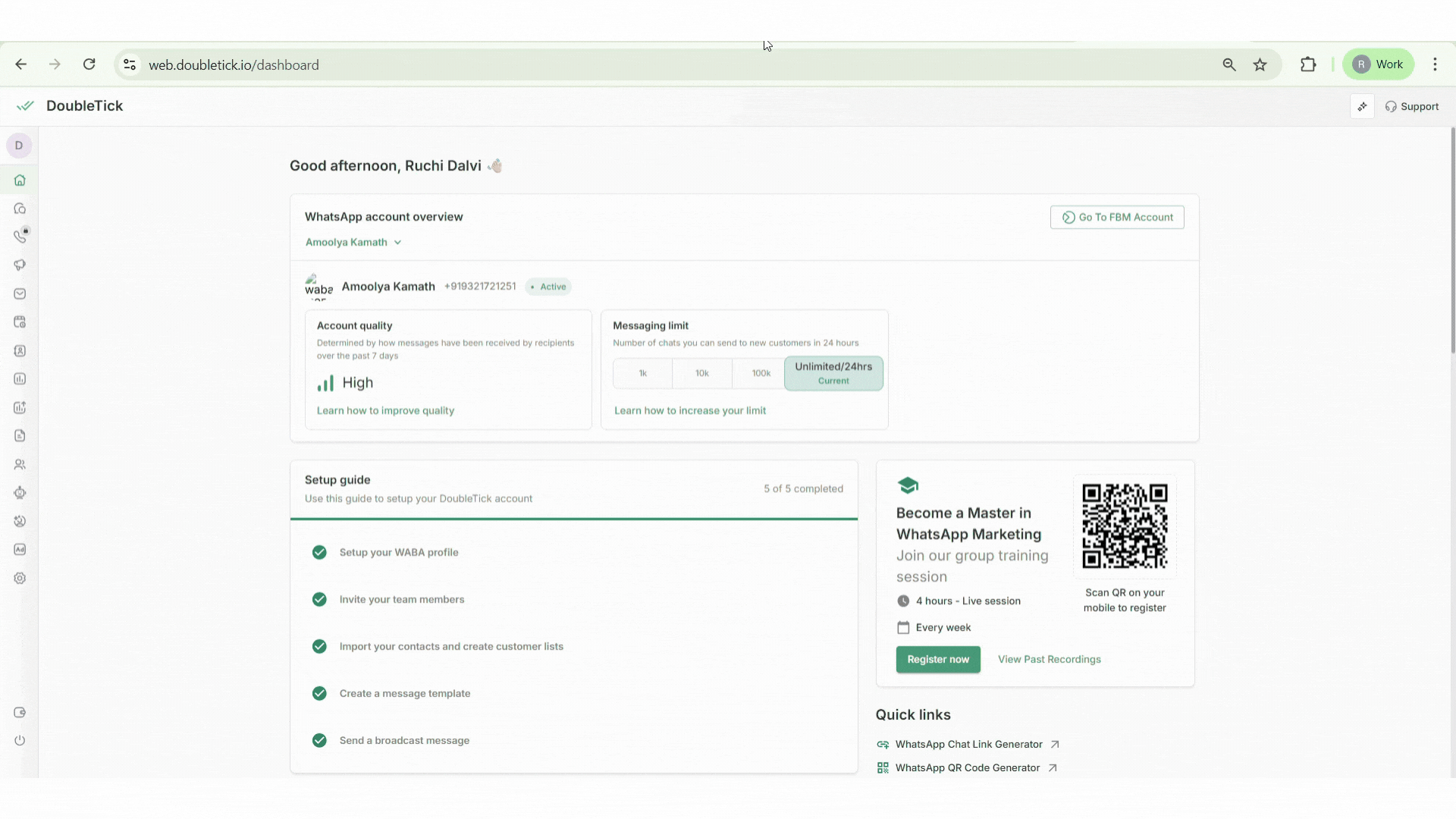This screenshot has height=819, width=1456.
Task: Open the Ads icon in sidebar
Action: pyautogui.click(x=20, y=550)
